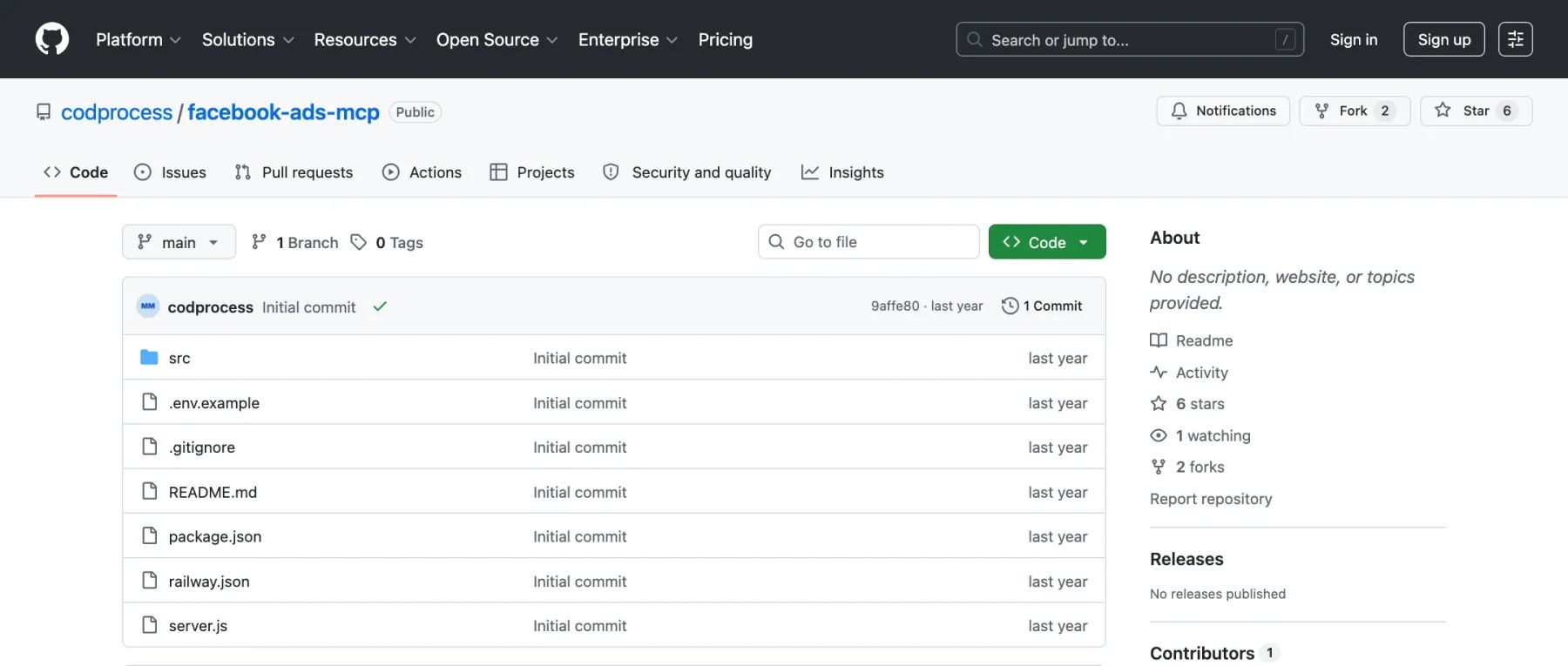Click the green check status icon

(380, 306)
